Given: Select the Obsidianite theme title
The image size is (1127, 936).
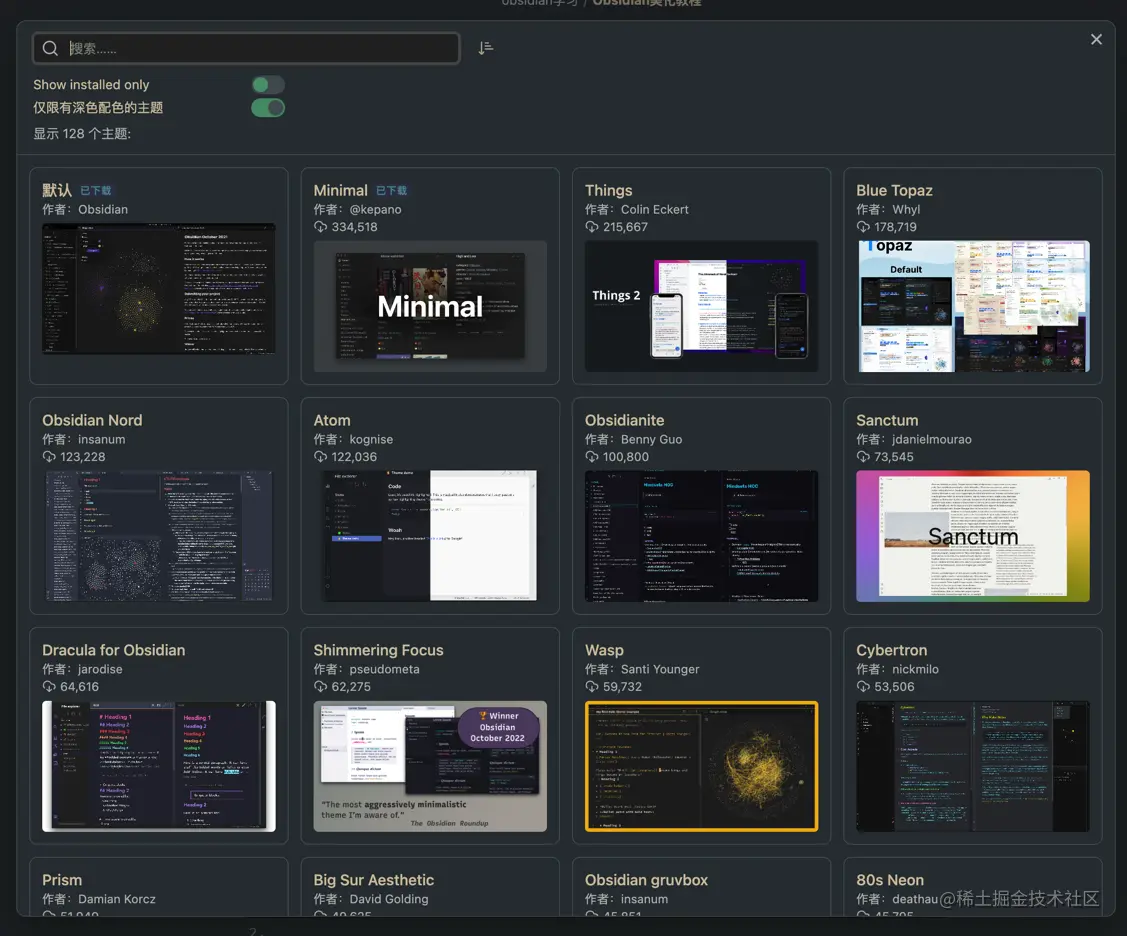Looking at the screenshot, I should (x=625, y=421).
